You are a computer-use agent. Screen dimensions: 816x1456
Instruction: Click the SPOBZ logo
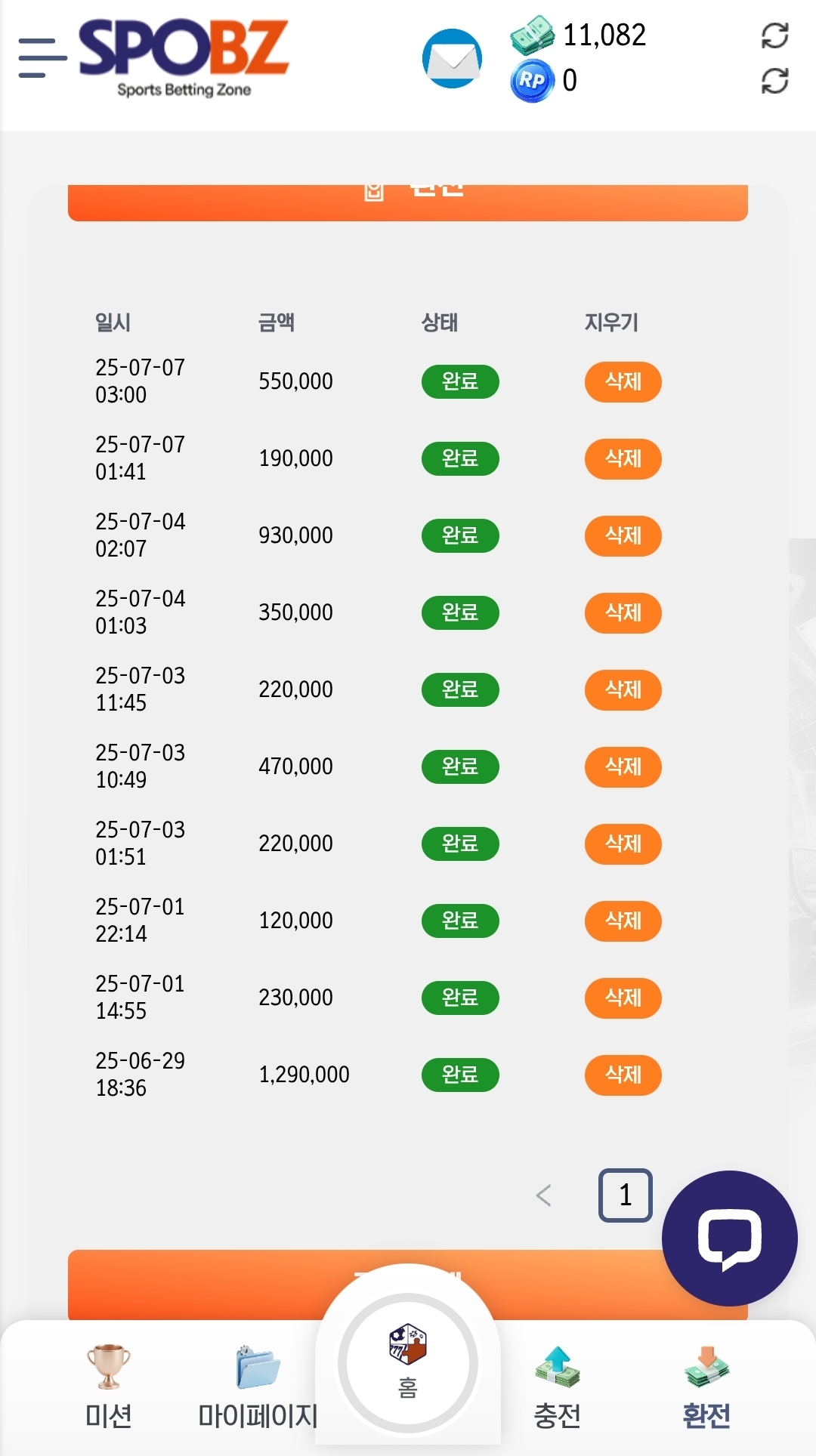[x=184, y=57]
